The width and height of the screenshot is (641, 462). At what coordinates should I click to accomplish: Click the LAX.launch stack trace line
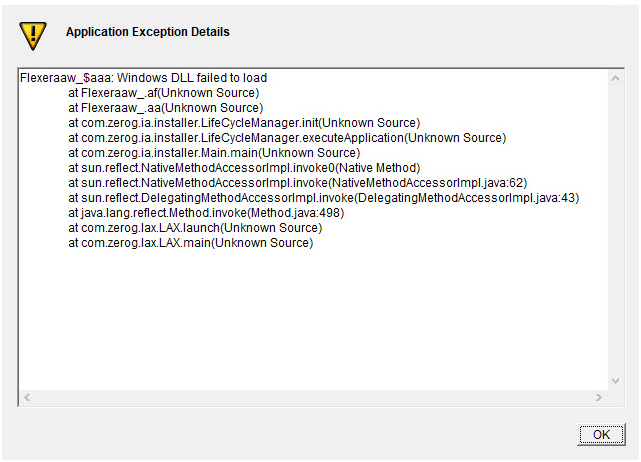[195, 228]
